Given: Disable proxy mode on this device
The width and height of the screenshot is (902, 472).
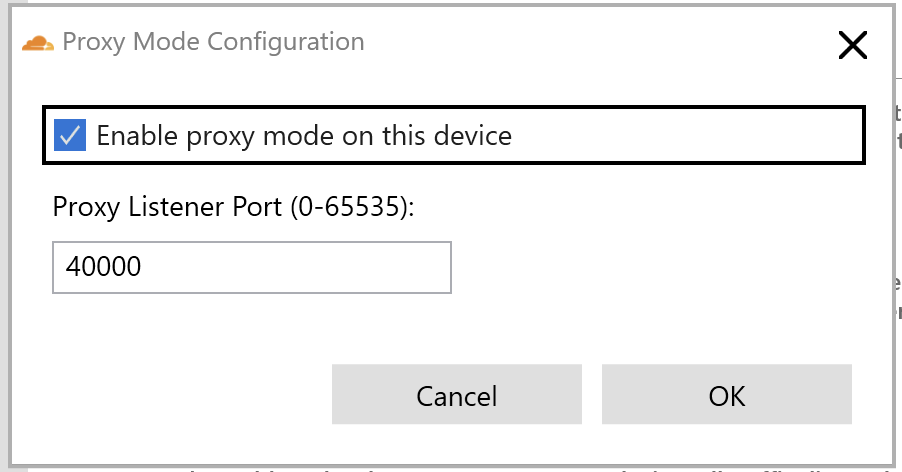Looking at the screenshot, I should pos(70,135).
